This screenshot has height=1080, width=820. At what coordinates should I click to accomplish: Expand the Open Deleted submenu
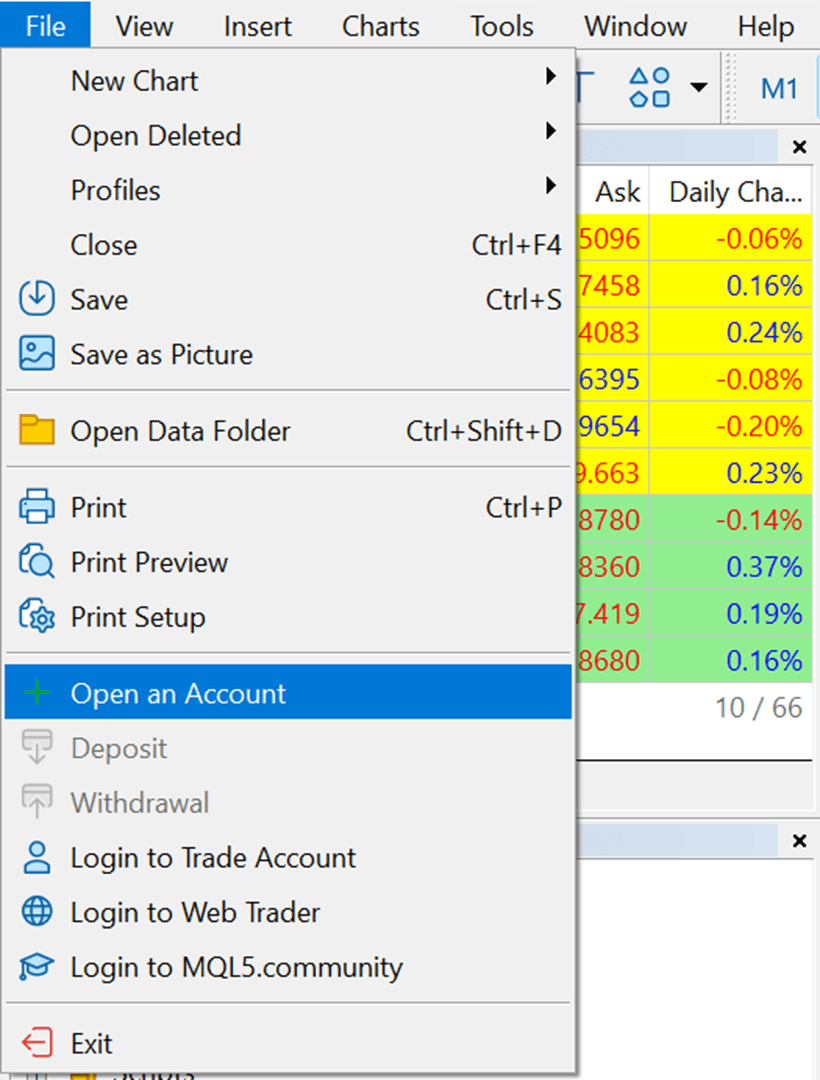550,131
